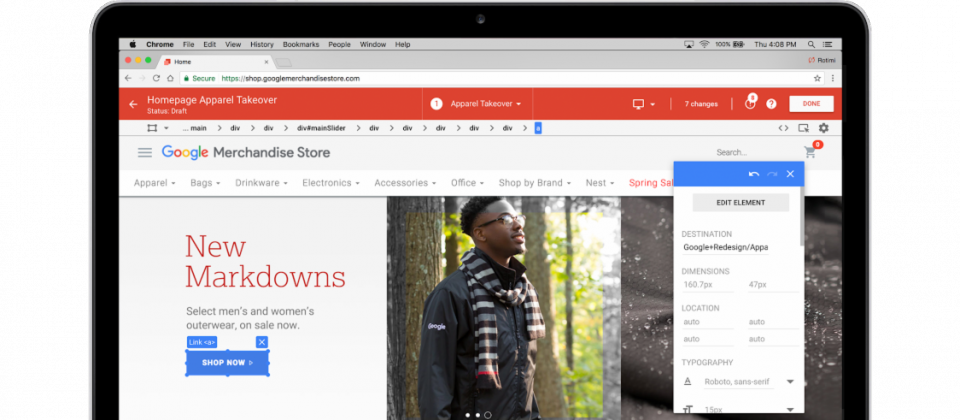Close the Home browser tab
Screen dimensions: 960x420
[266, 62]
